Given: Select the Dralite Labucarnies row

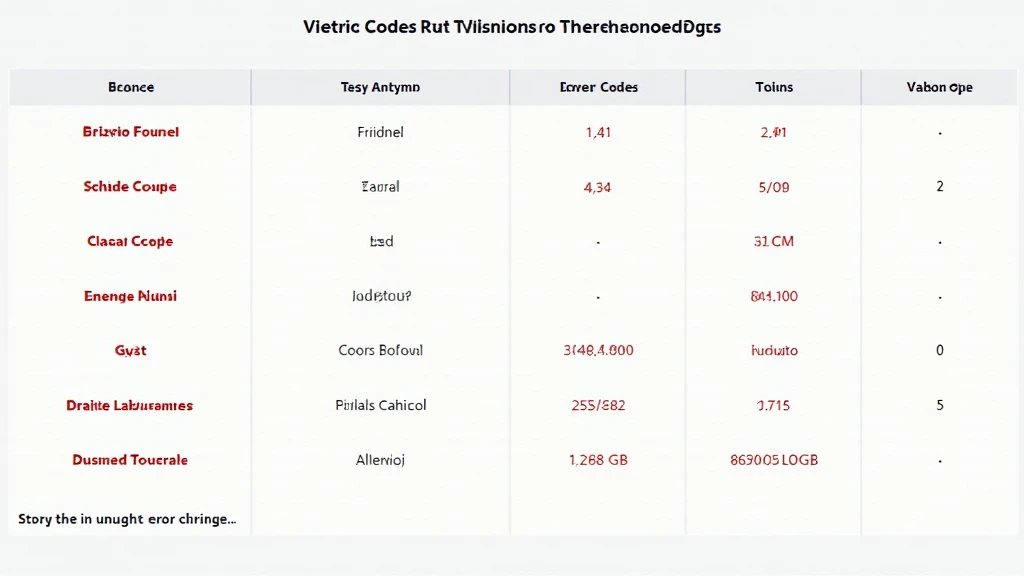Looking at the screenshot, I should pos(130,405).
